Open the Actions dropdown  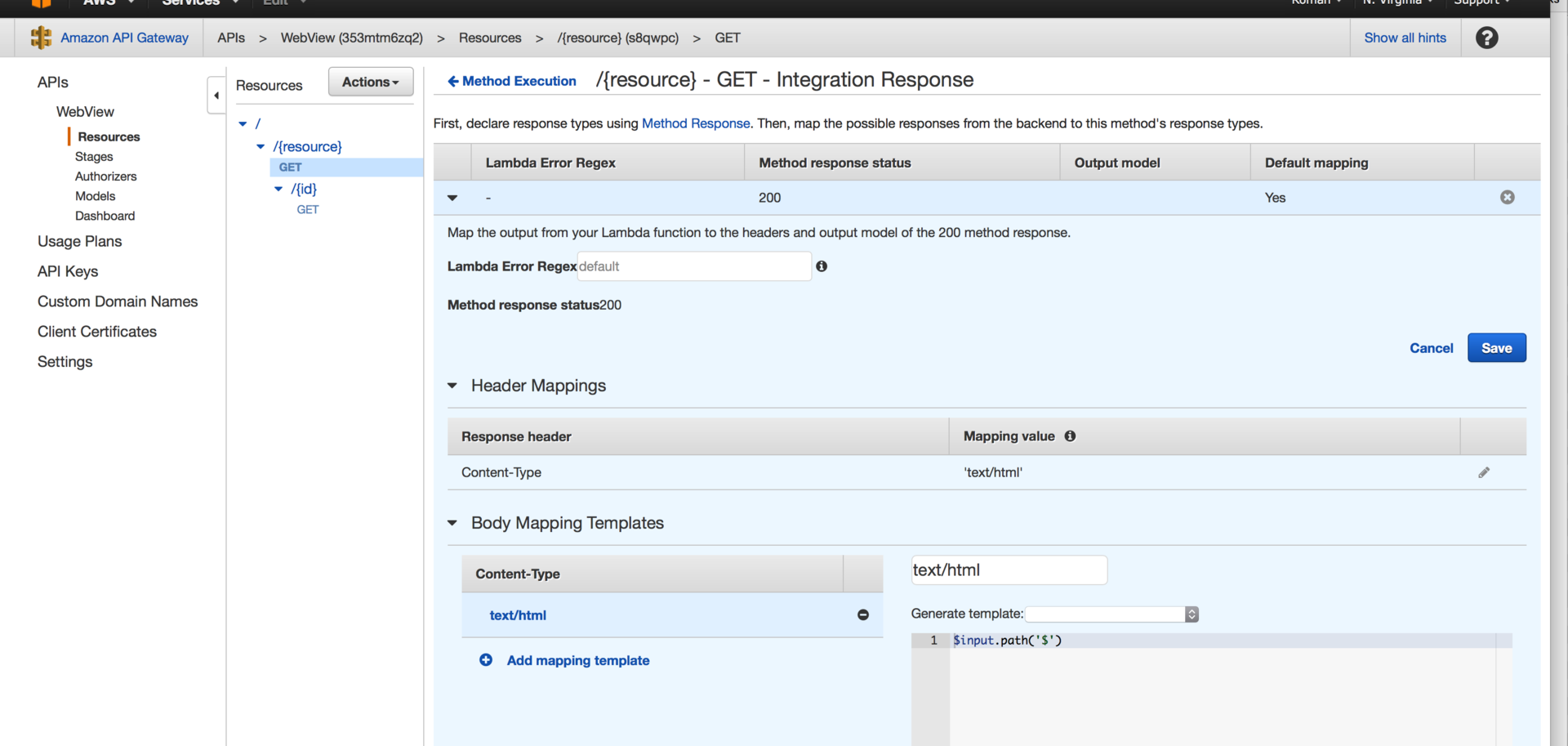pyautogui.click(x=370, y=82)
